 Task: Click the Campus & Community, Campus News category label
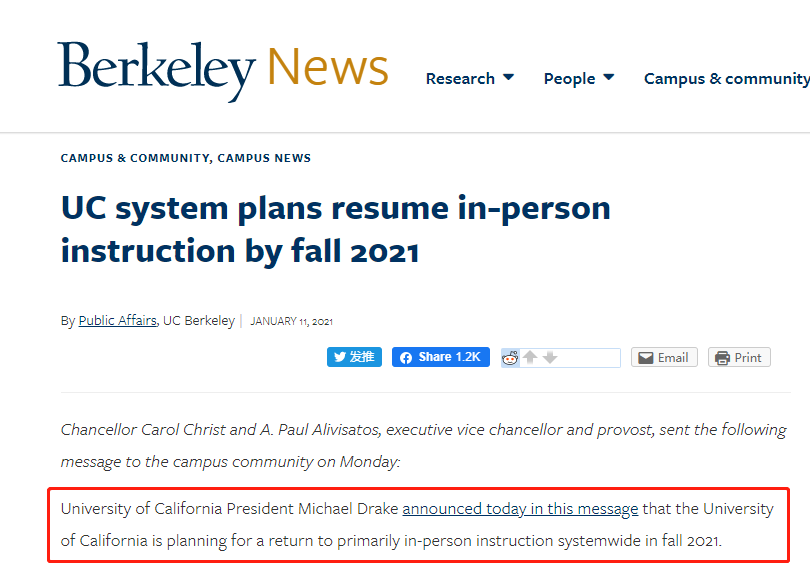186,158
